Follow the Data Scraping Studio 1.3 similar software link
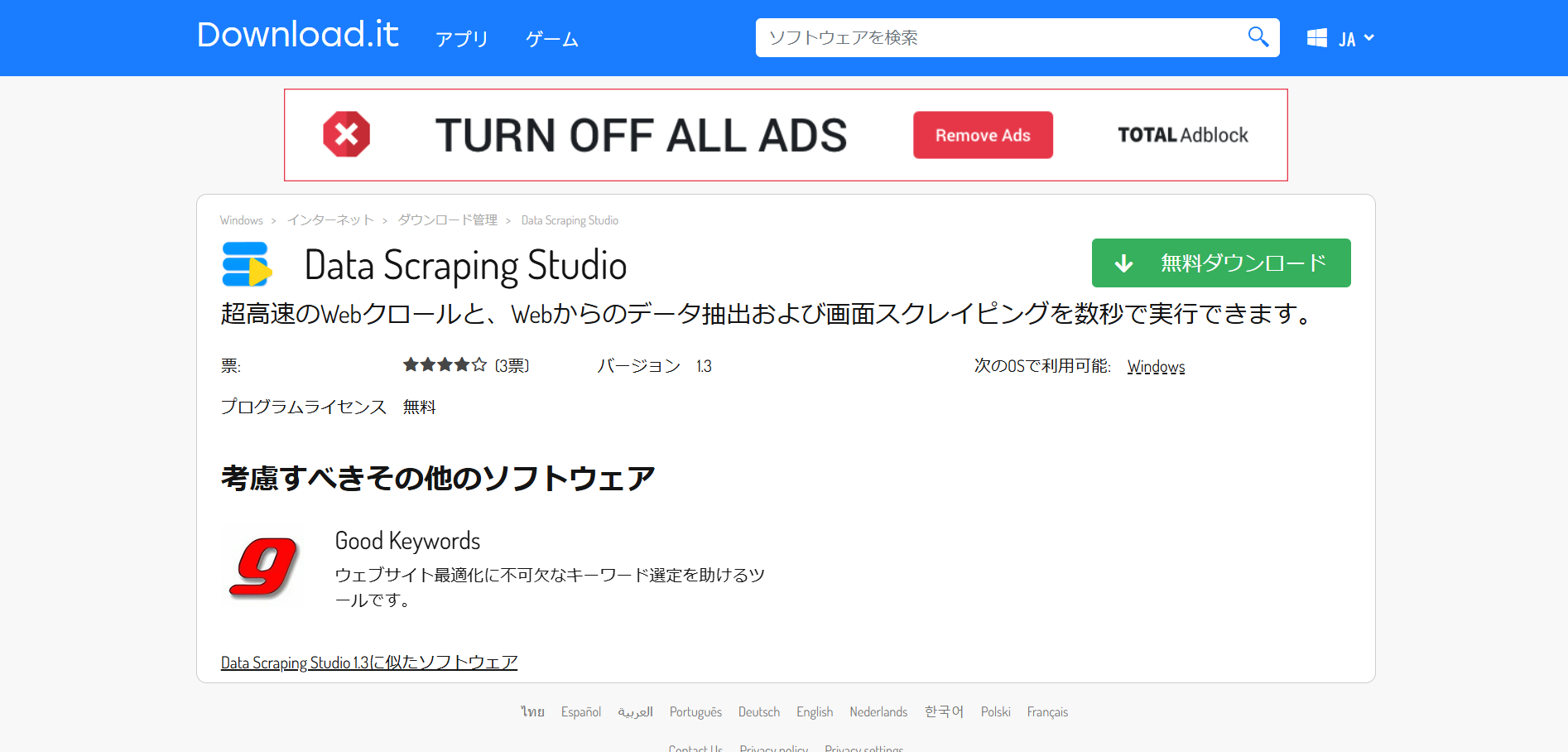 368,662
